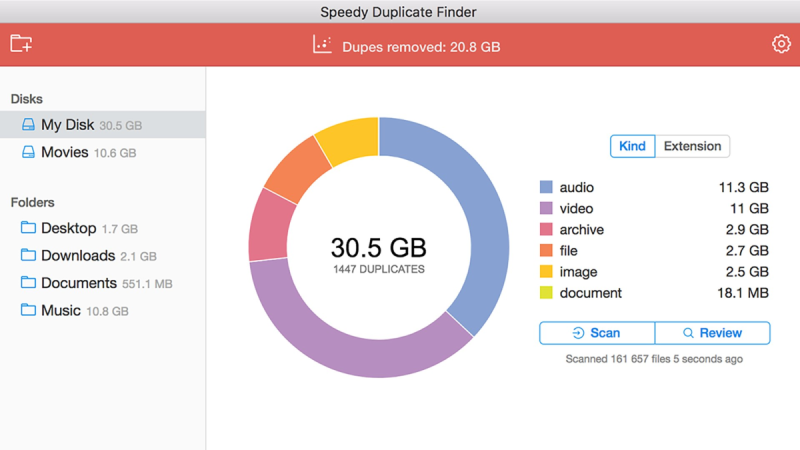Click the 'archive' legend label

tap(582, 230)
